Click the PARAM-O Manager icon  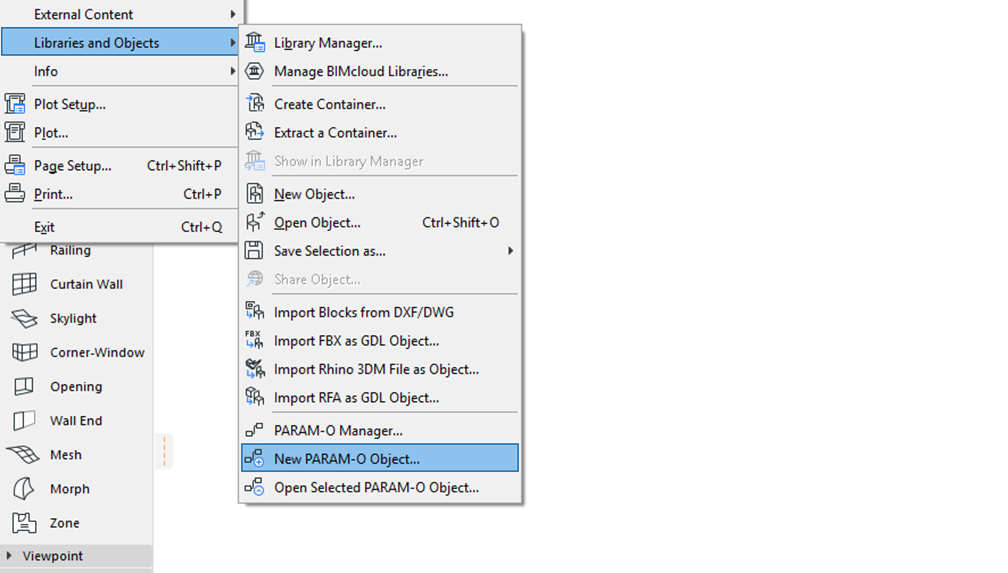[255, 430]
